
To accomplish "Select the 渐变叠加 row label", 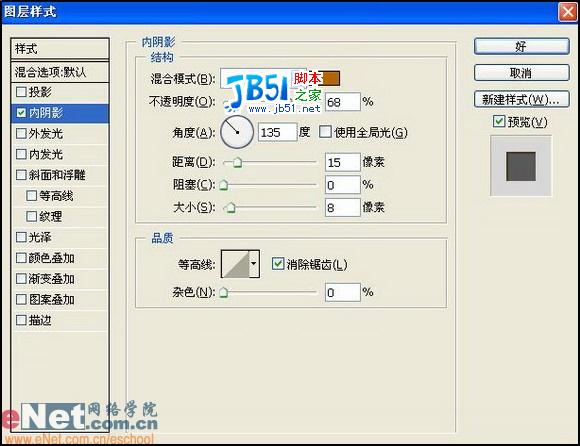I will point(51,278).
